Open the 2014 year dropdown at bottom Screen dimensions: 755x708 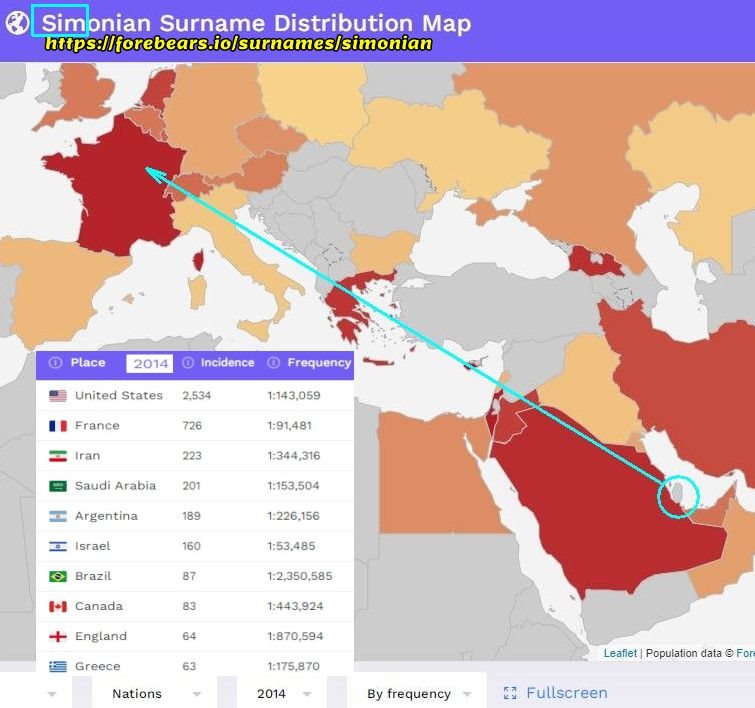pos(283,694)
